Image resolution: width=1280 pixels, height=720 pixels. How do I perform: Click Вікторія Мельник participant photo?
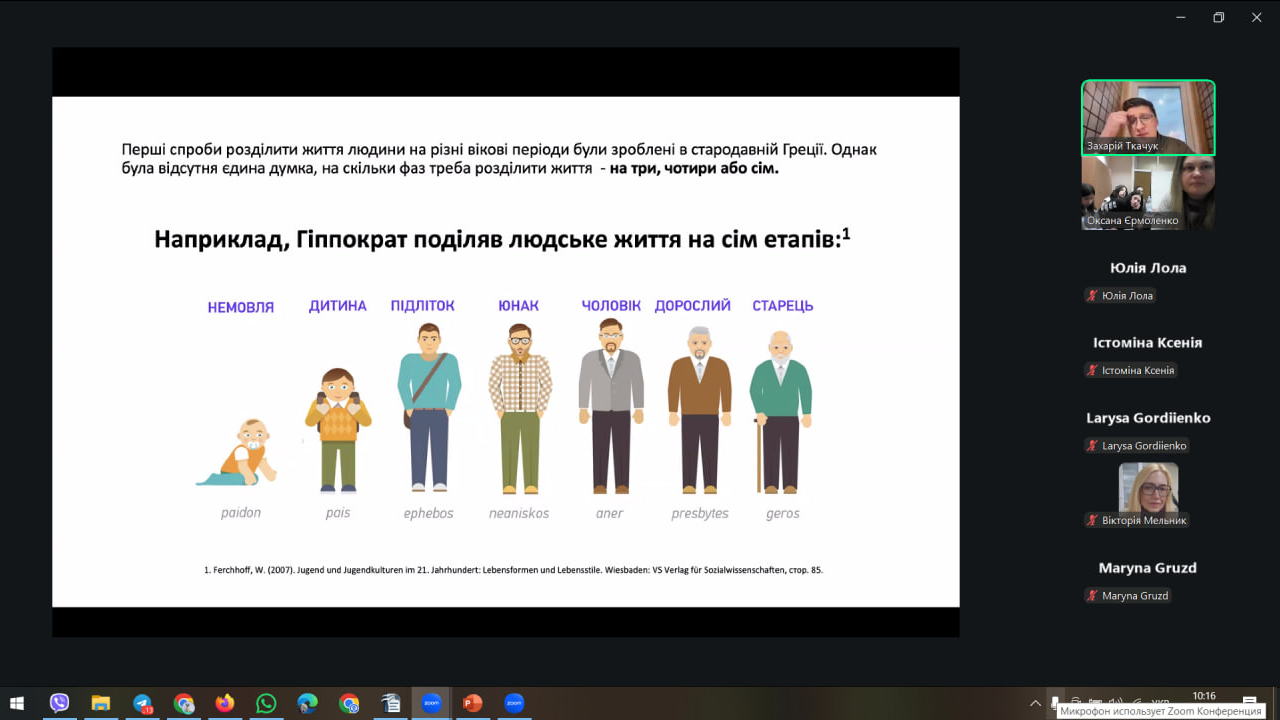[x=1148, y=488]
